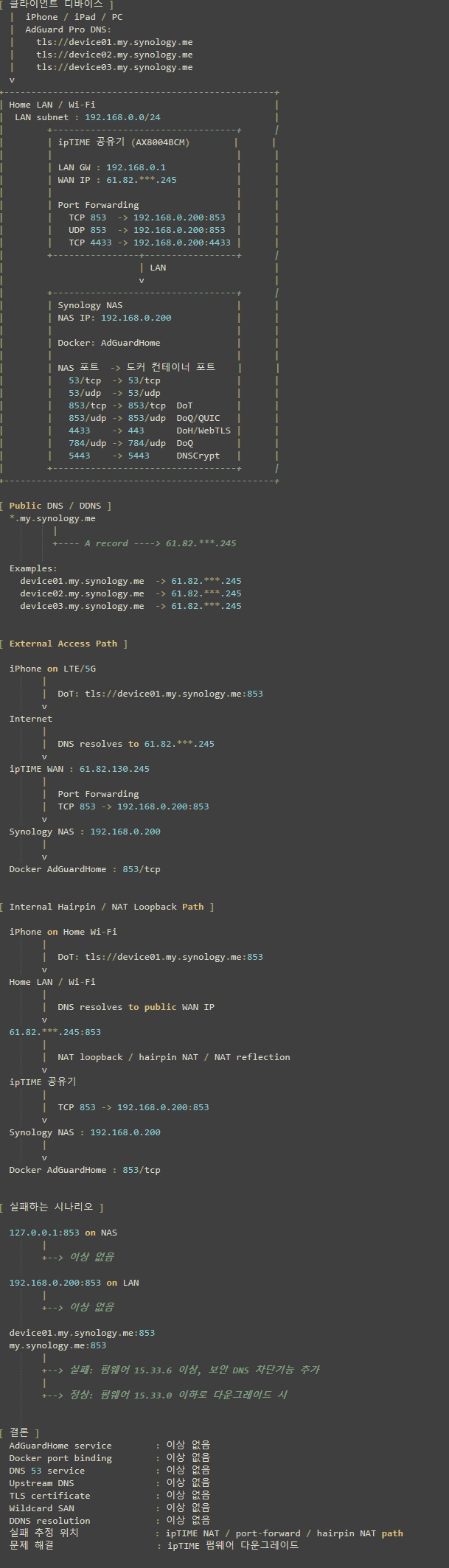Click the 'Docker: AdGuardHome' line
449x1568 pixels.
(109, 343)
